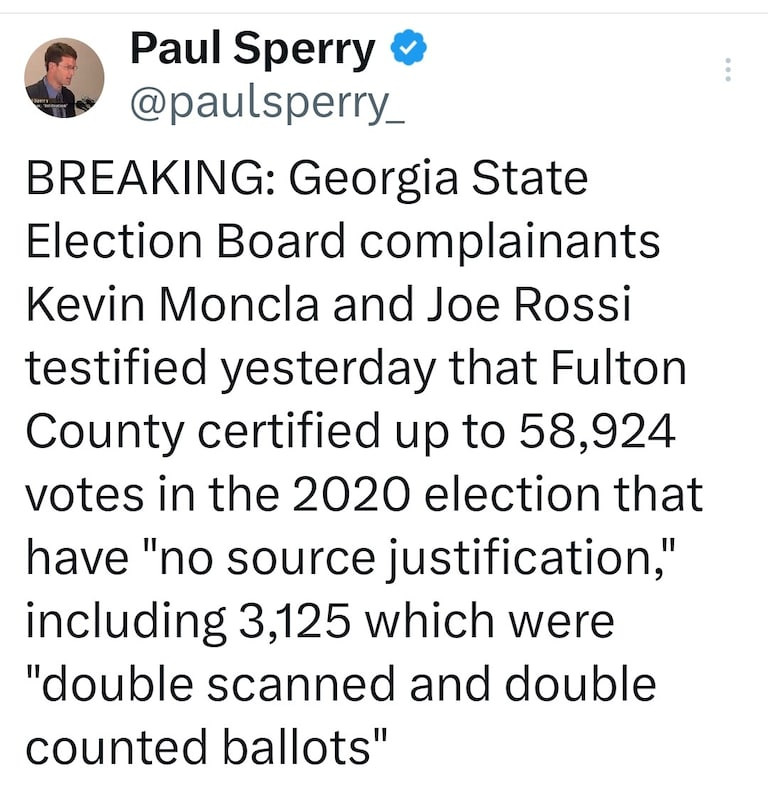Open the three-dot more options menu

(x=728, y=70)
